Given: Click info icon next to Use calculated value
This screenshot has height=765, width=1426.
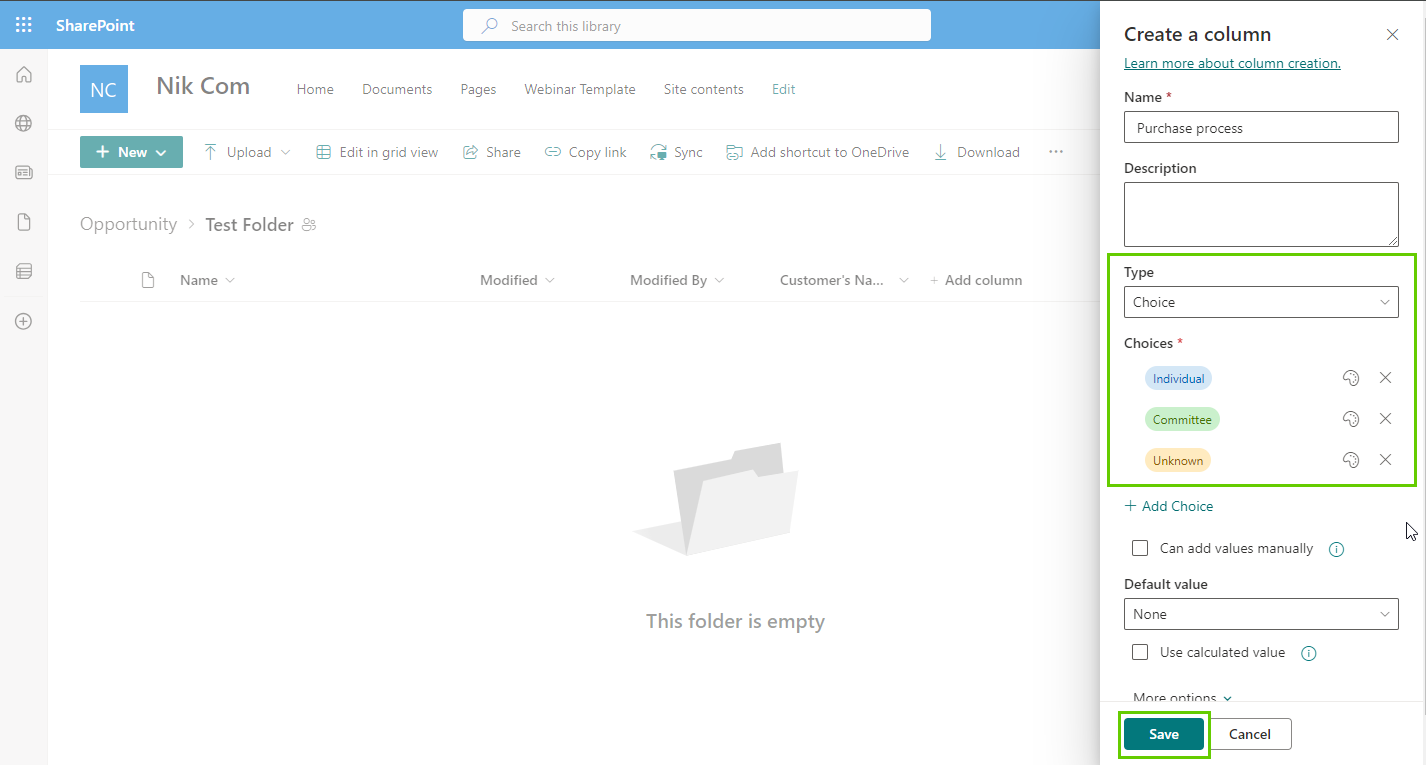Looking at the screenshot, I should point(1308,653).
